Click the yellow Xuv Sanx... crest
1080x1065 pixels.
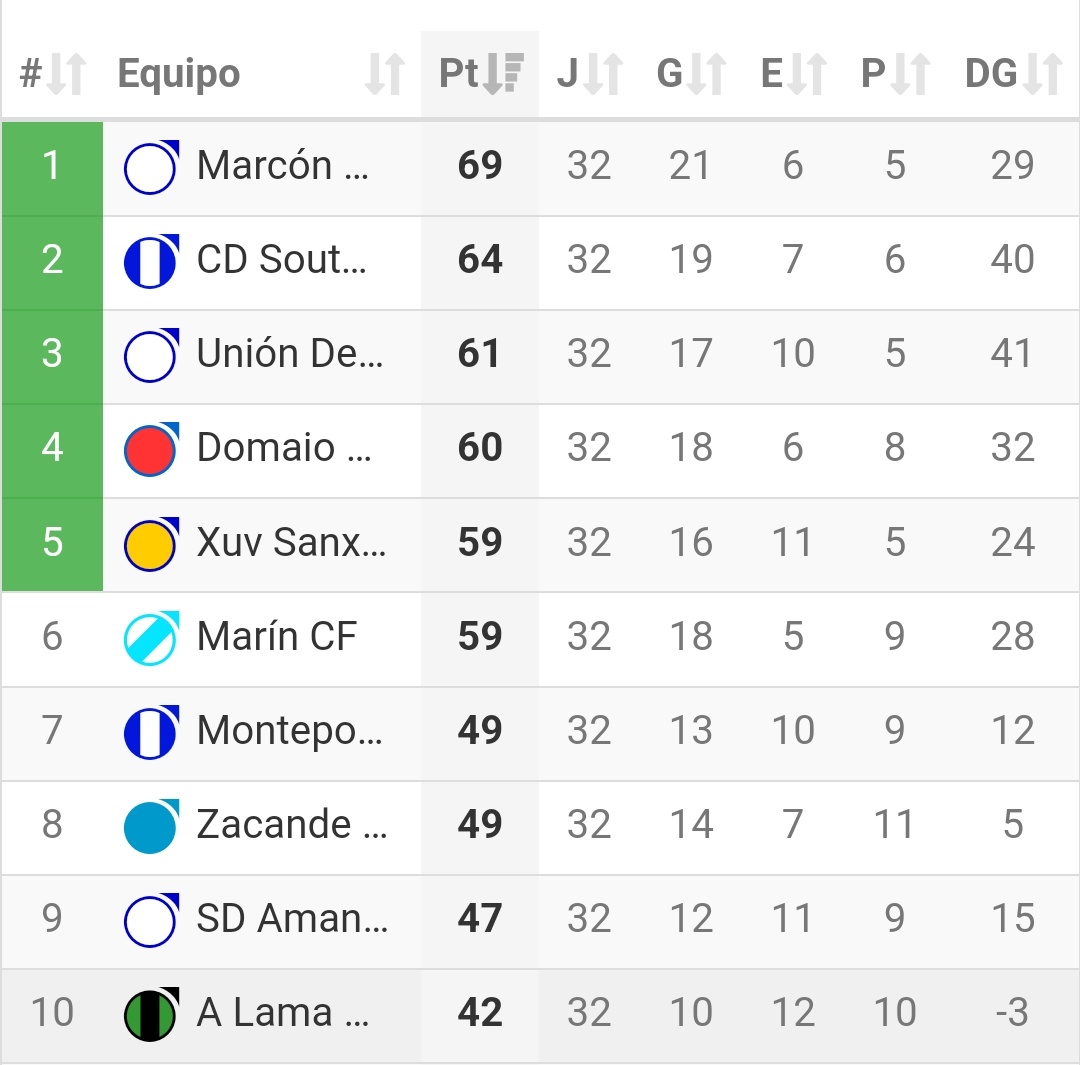point(151,544)
